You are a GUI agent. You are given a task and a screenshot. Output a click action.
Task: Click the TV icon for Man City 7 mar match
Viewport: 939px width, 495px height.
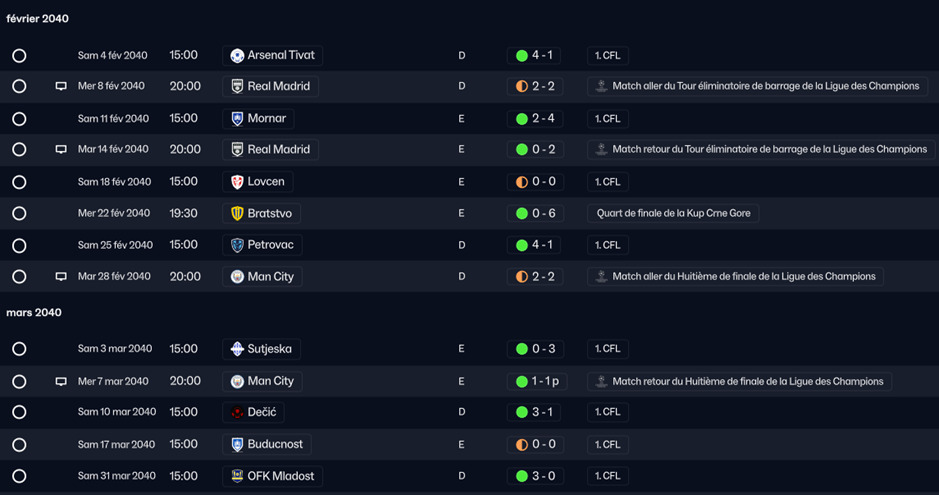pyautogui.click(x=61, y=381)
